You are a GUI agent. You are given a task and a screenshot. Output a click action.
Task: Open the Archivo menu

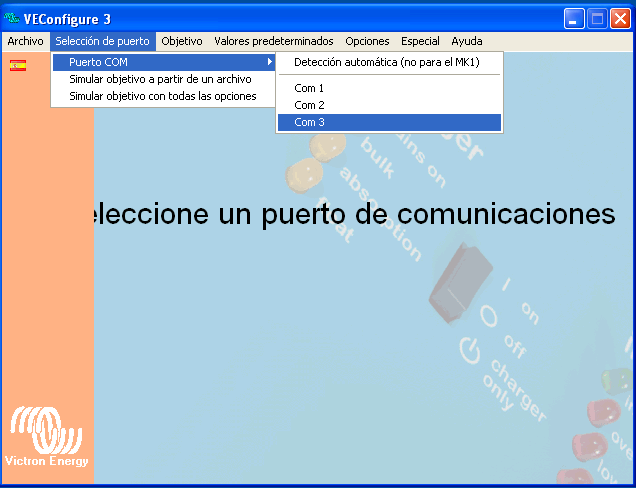coord(26,41)
